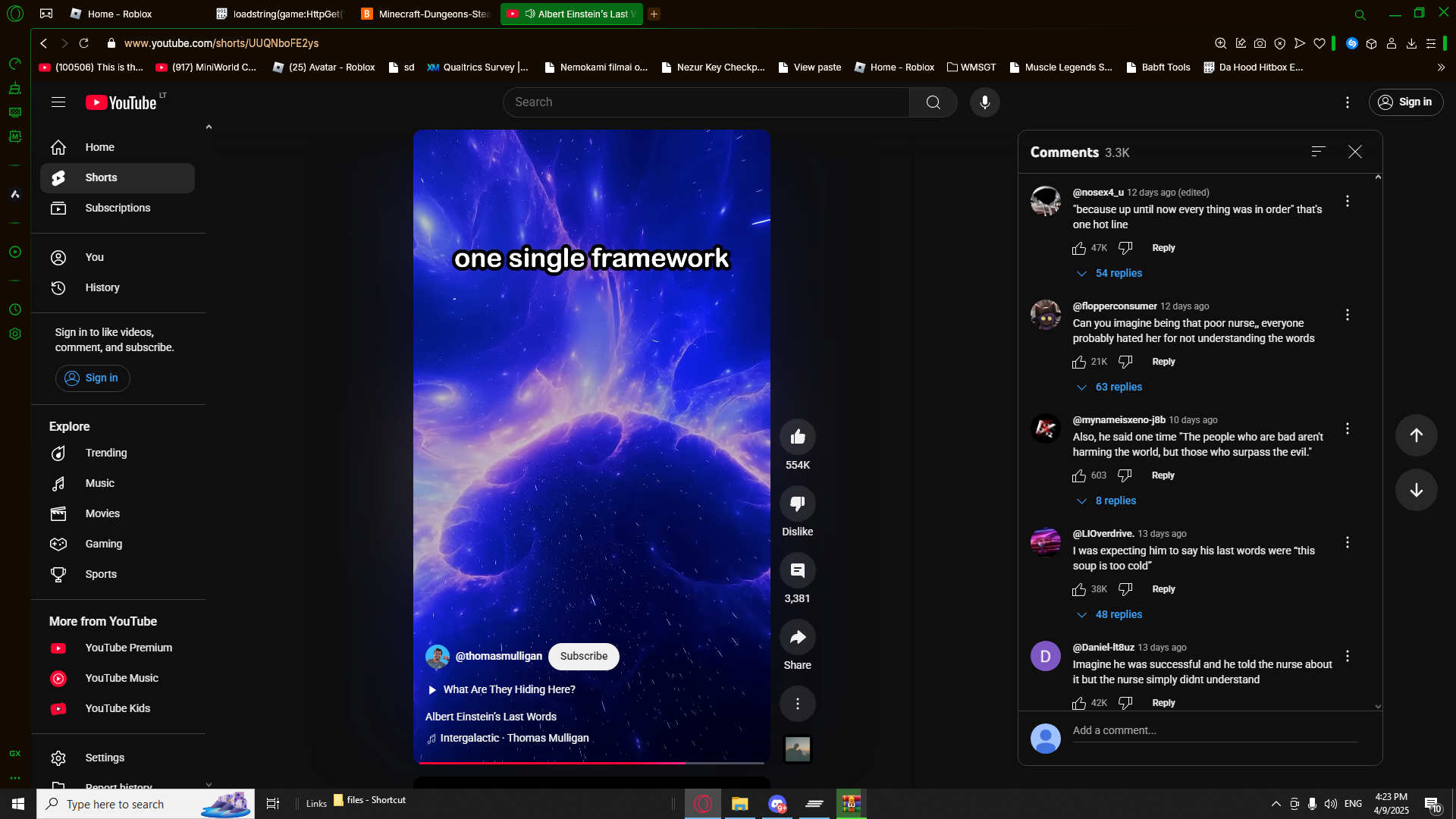Open the 'What Are They Hiding Here?' link
The width and height of the screenshot is (1456, 819).
tap(502, 689)
